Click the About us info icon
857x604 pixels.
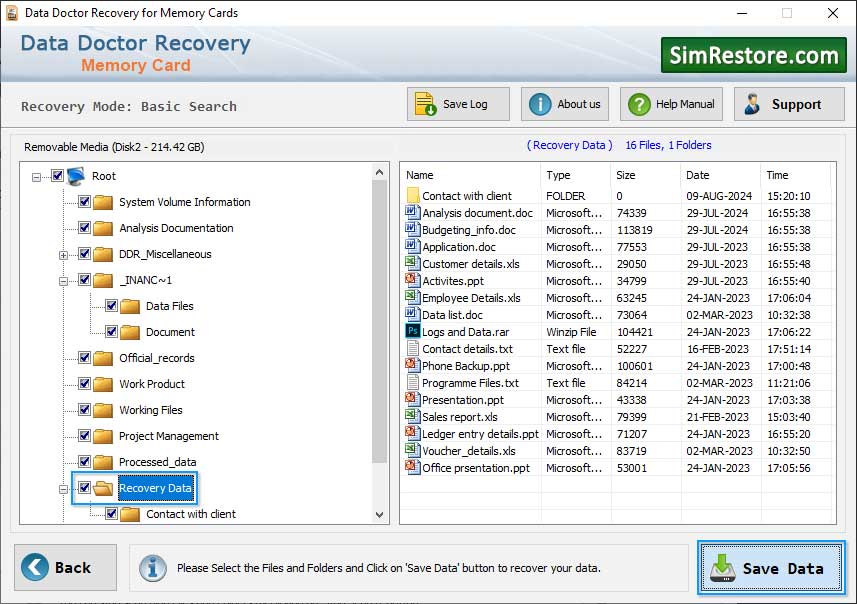coord(540,104)
